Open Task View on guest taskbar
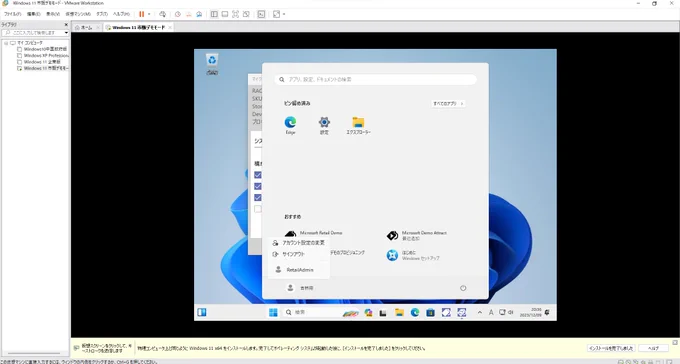The height and width of the screenshot is (364, 680). coord(383,312)
